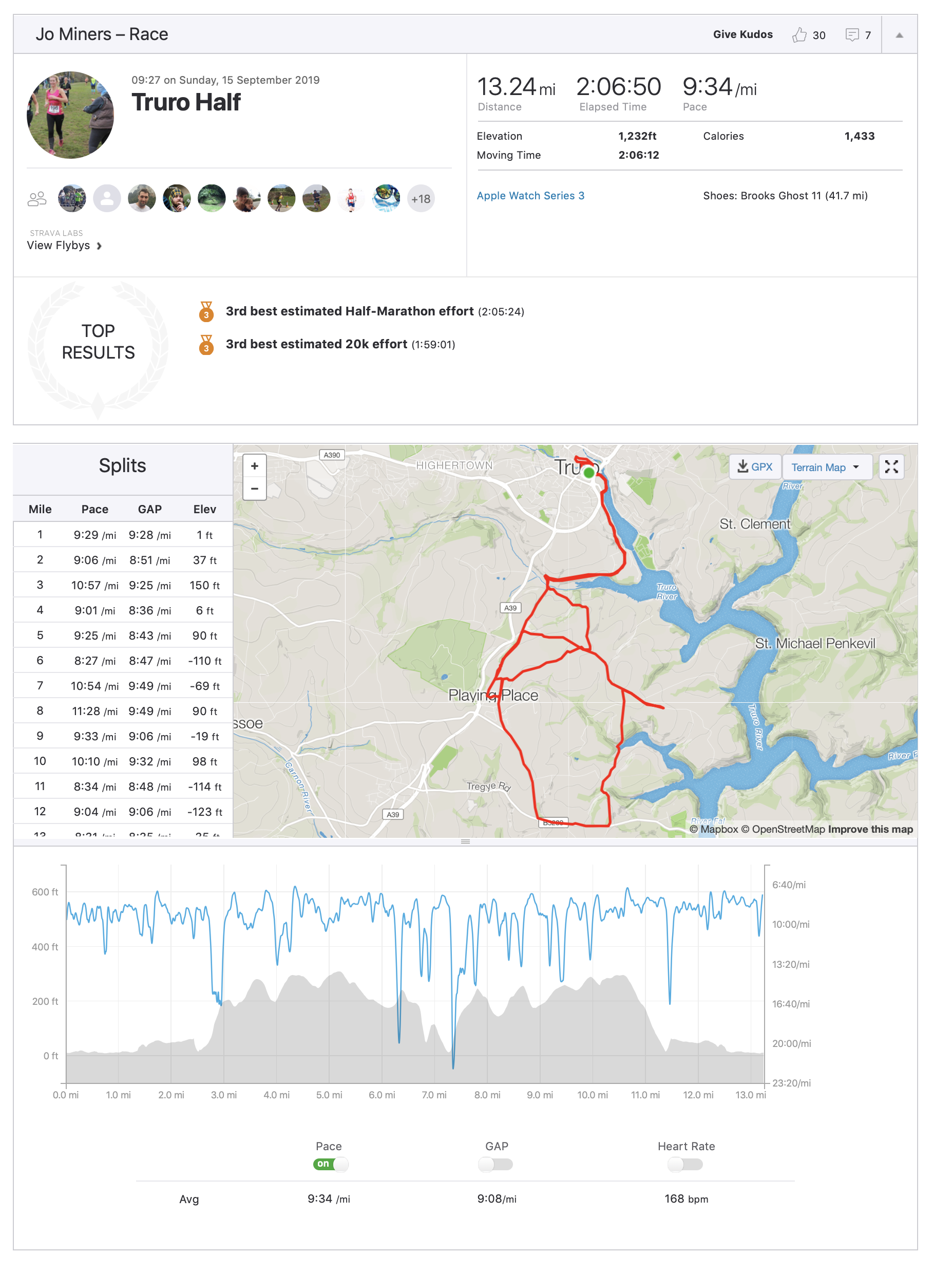The width and height of the screenshot is (952, 1273).
Task: Click the thumbs-up kudos icon
Action: pos(798,35)
